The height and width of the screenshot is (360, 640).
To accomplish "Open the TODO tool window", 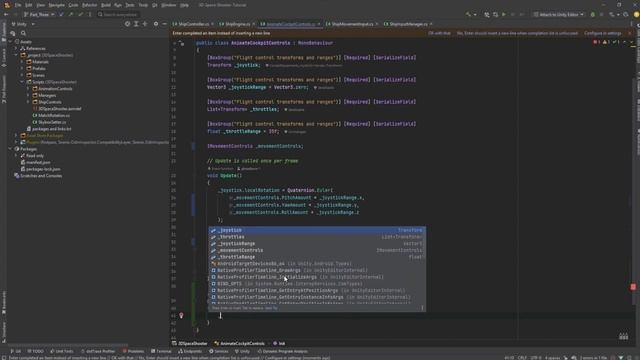I will pyautogui.click(x=36, y=351).
